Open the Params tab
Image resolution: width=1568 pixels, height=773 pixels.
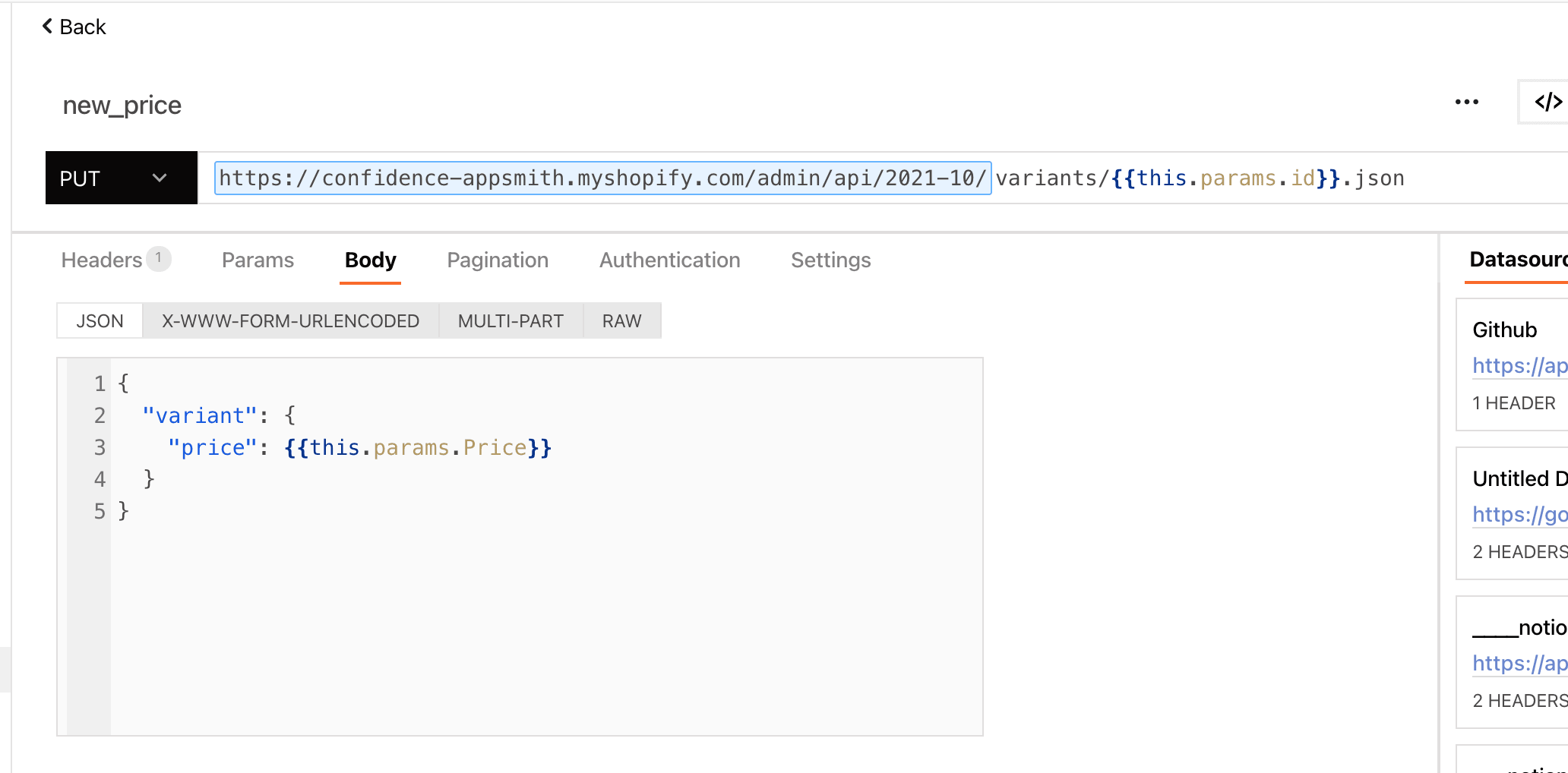[x=258, y=260]
